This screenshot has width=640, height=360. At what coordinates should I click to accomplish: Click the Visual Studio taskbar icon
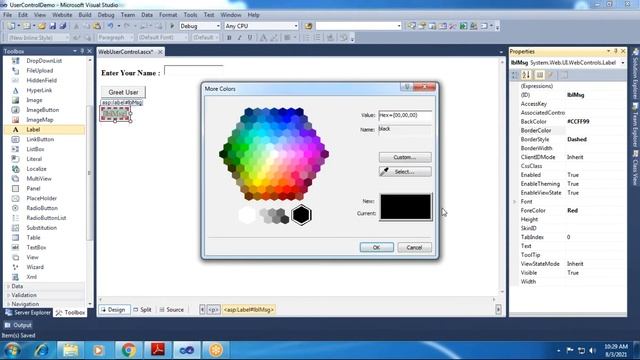[187, 350]
